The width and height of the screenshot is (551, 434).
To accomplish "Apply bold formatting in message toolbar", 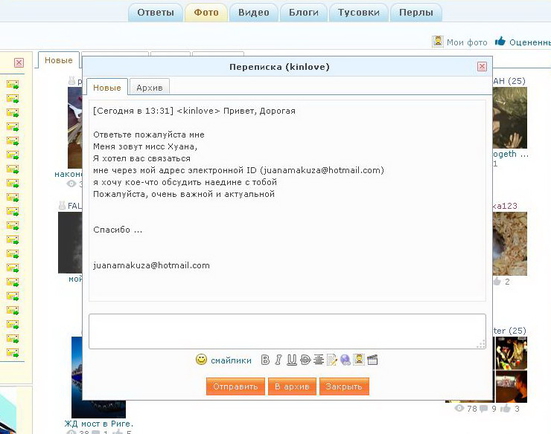I will pyautogui.click(x=265, y=360).
